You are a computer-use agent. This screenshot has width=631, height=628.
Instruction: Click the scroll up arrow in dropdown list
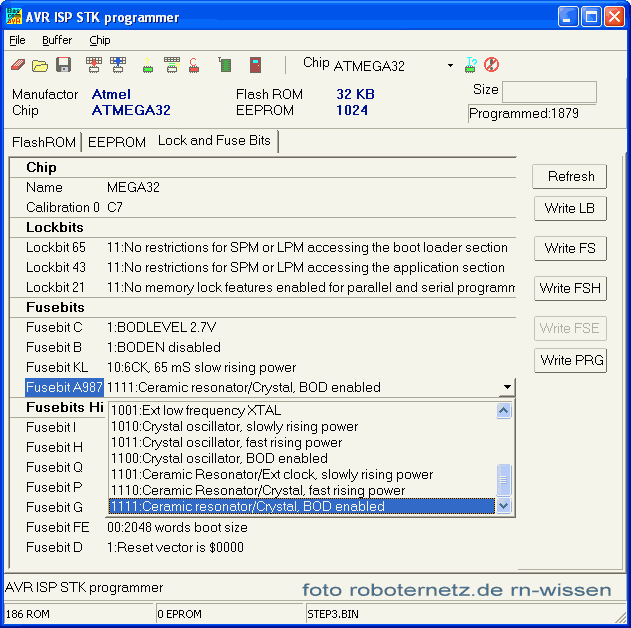coord(504,410)
